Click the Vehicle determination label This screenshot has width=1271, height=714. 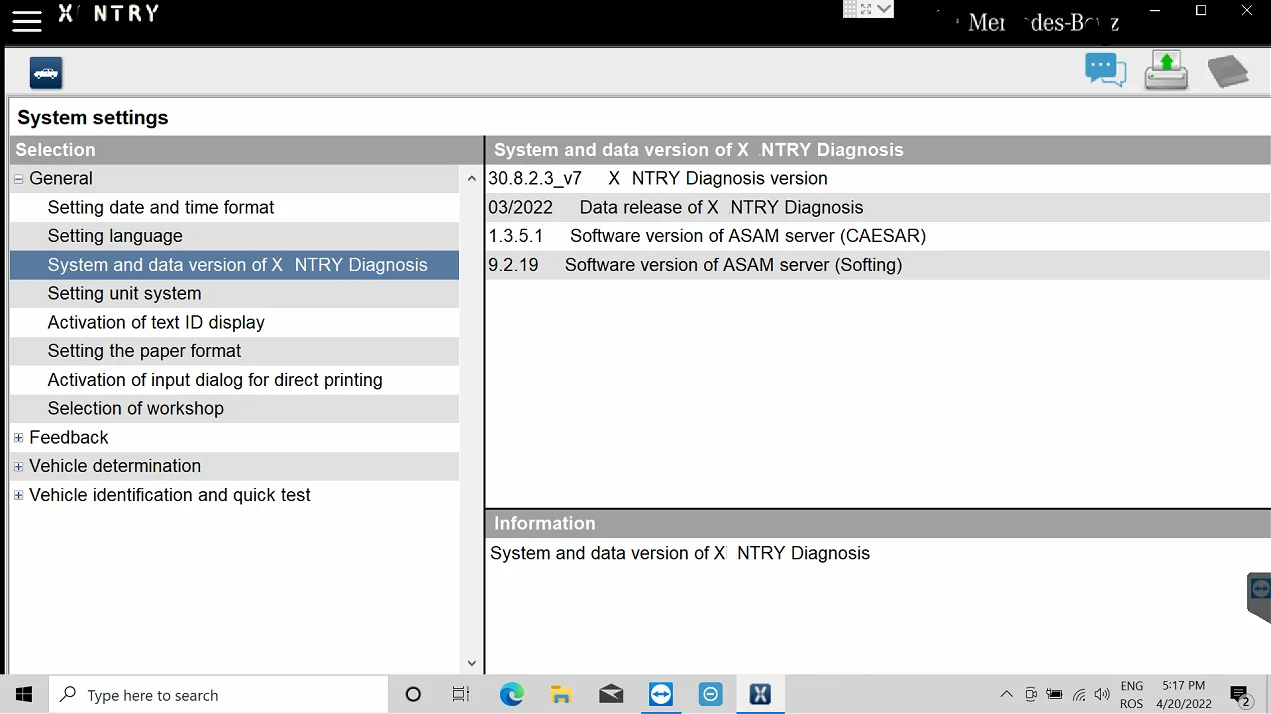click(115, 466)
